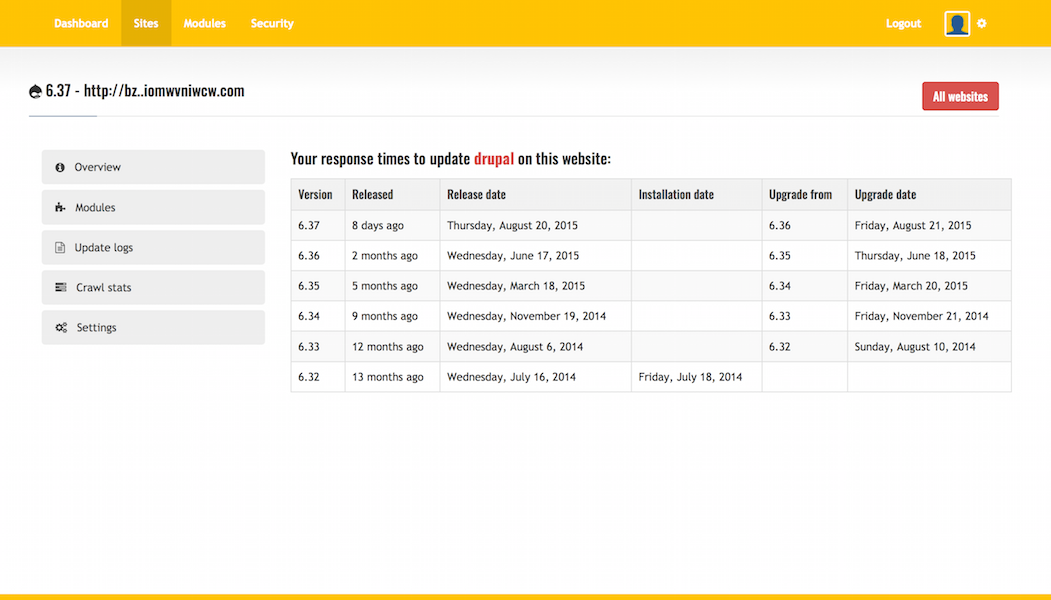Screen dimensions: 1051x600
Task: Open the gear settings icon in header
Action: (981, 23)
